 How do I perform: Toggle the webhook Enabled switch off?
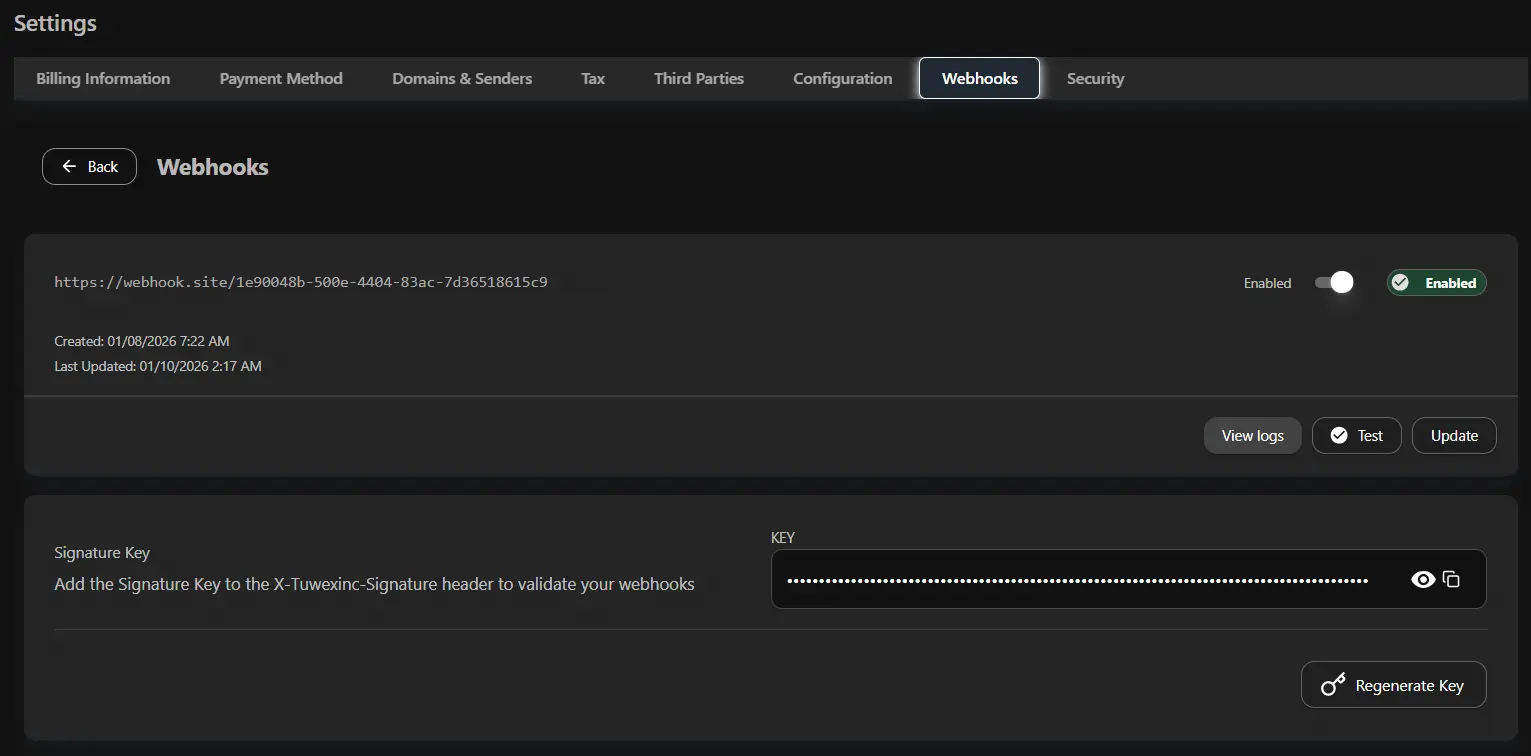1333,283
